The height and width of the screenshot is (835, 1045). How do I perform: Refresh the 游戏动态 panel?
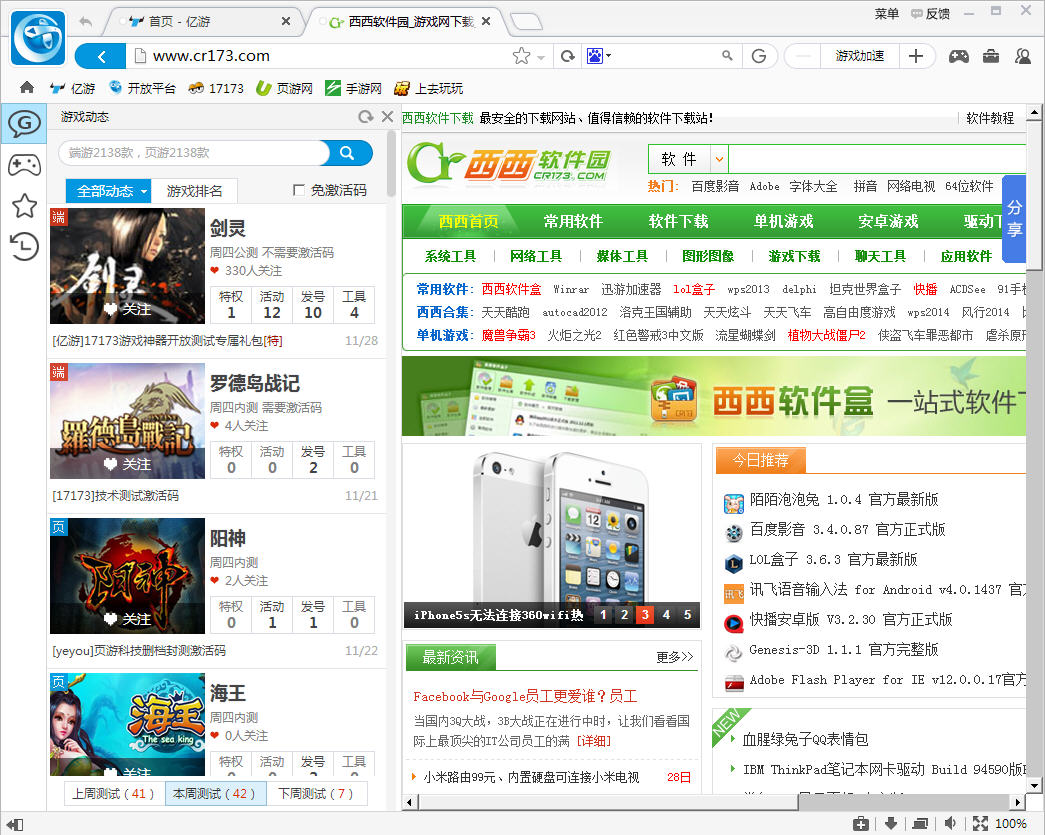click(365, 117)
